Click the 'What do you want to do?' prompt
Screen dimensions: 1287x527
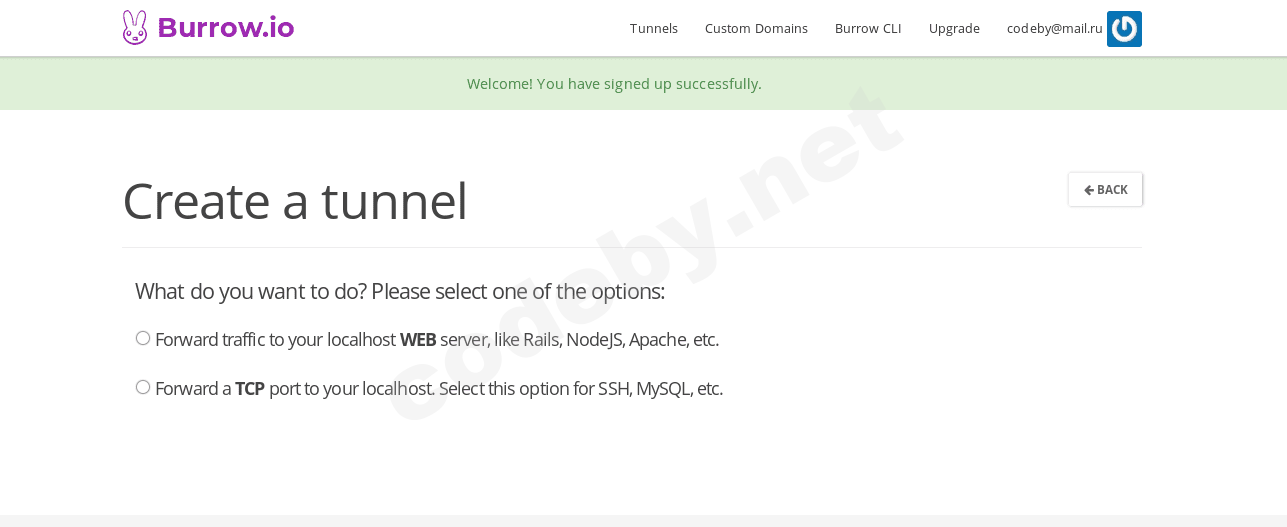[251, 292]
